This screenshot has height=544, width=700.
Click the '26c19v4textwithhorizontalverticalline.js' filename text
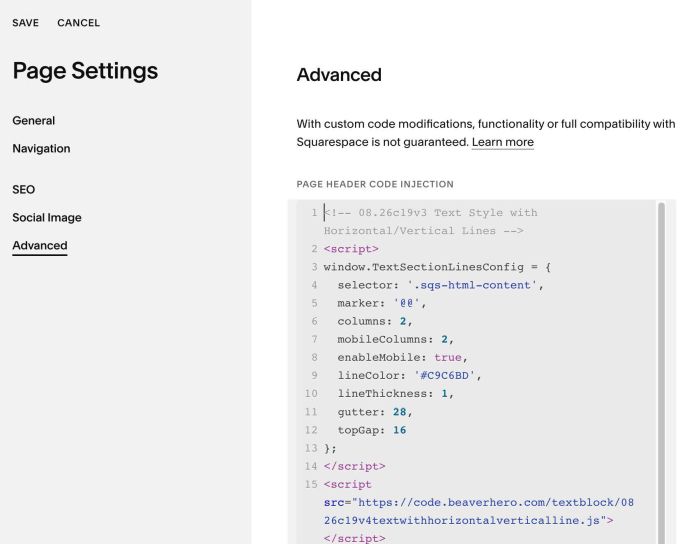(462, 520)
